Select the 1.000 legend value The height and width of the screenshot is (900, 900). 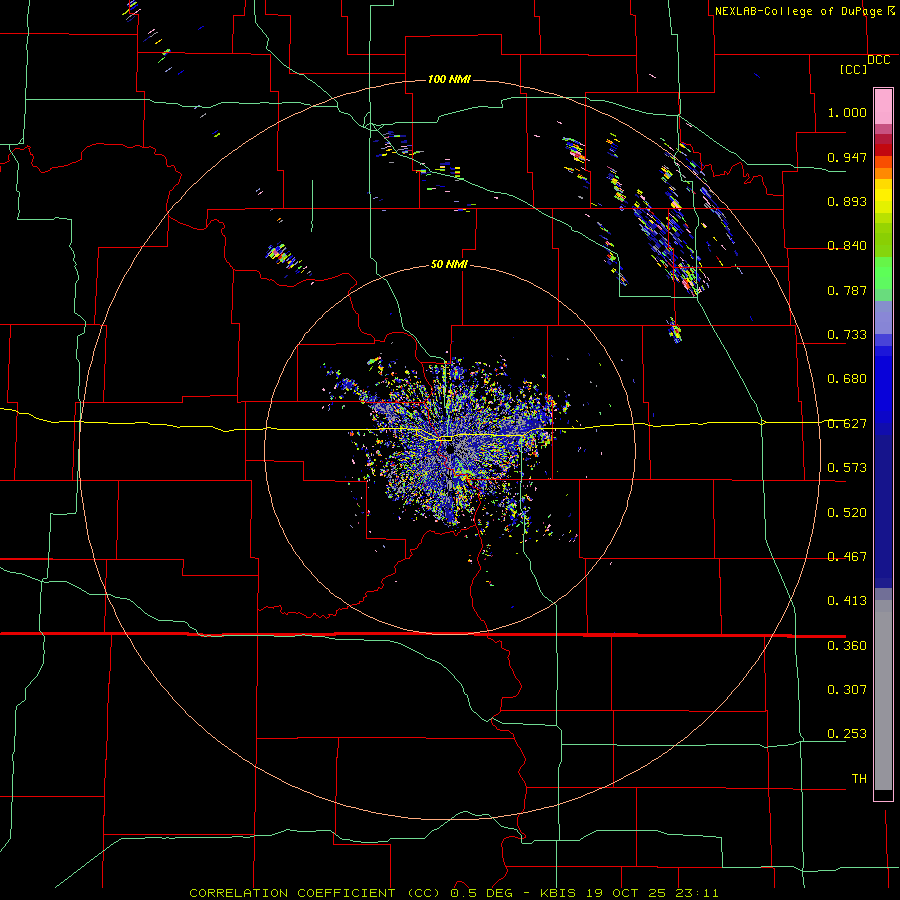[847, 112]
